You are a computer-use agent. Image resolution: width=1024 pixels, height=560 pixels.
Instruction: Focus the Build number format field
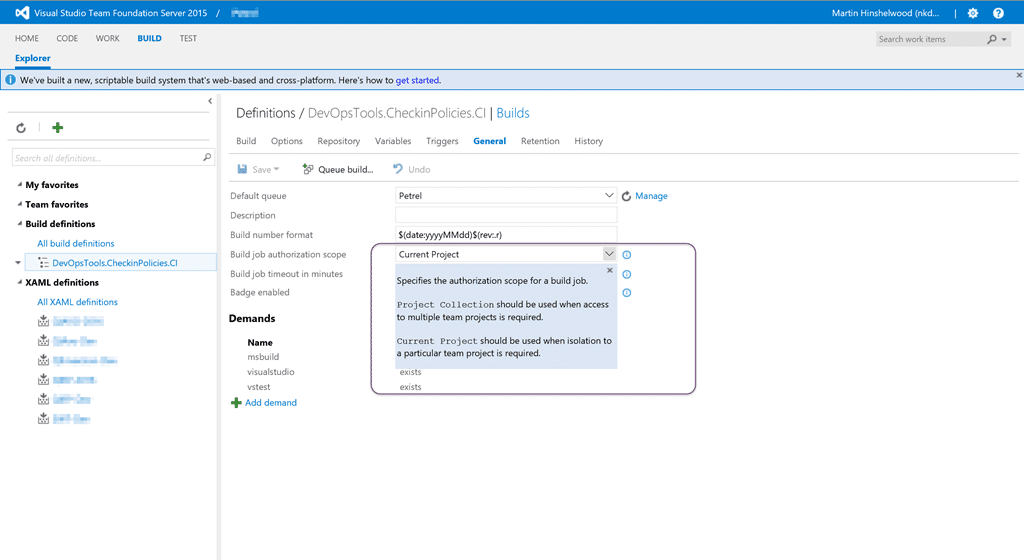pos(505,235)
